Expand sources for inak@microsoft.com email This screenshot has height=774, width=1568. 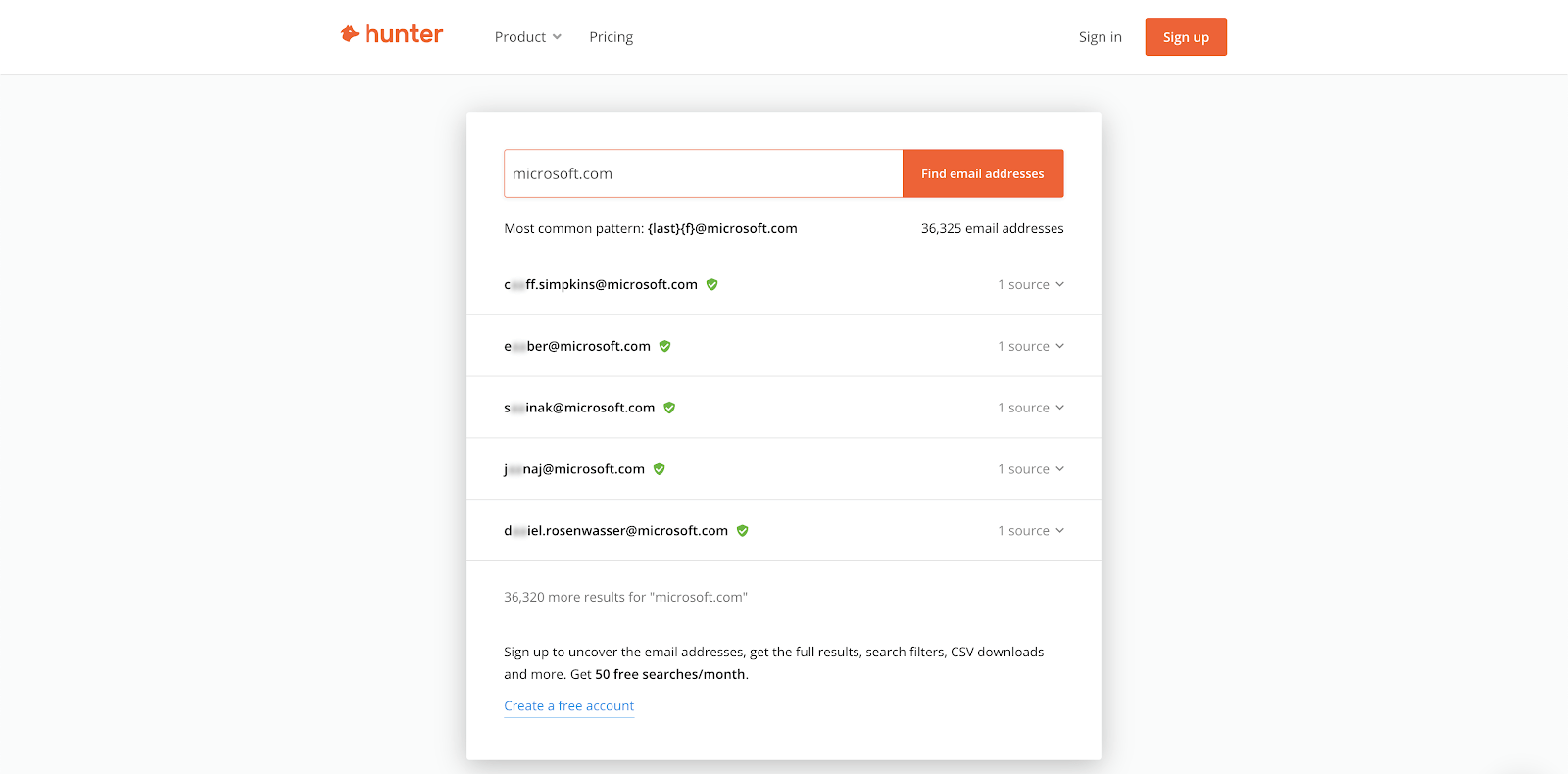pos(1031,409)
